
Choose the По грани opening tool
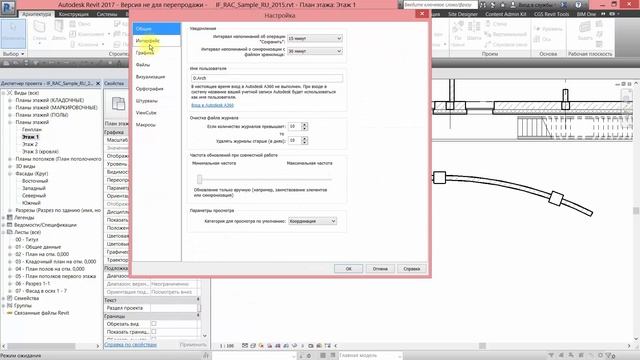[x=458, y=33]
